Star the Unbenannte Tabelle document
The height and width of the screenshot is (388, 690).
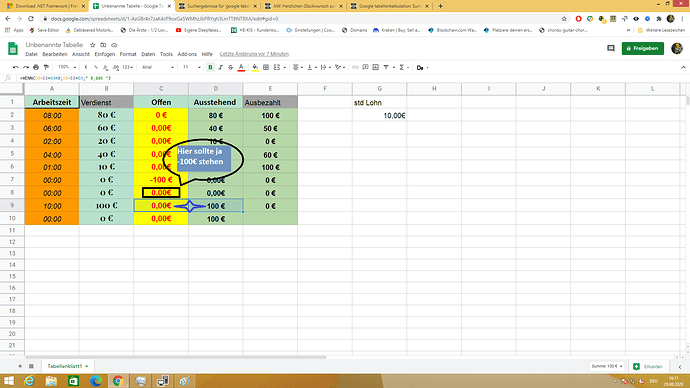point(92,45)
